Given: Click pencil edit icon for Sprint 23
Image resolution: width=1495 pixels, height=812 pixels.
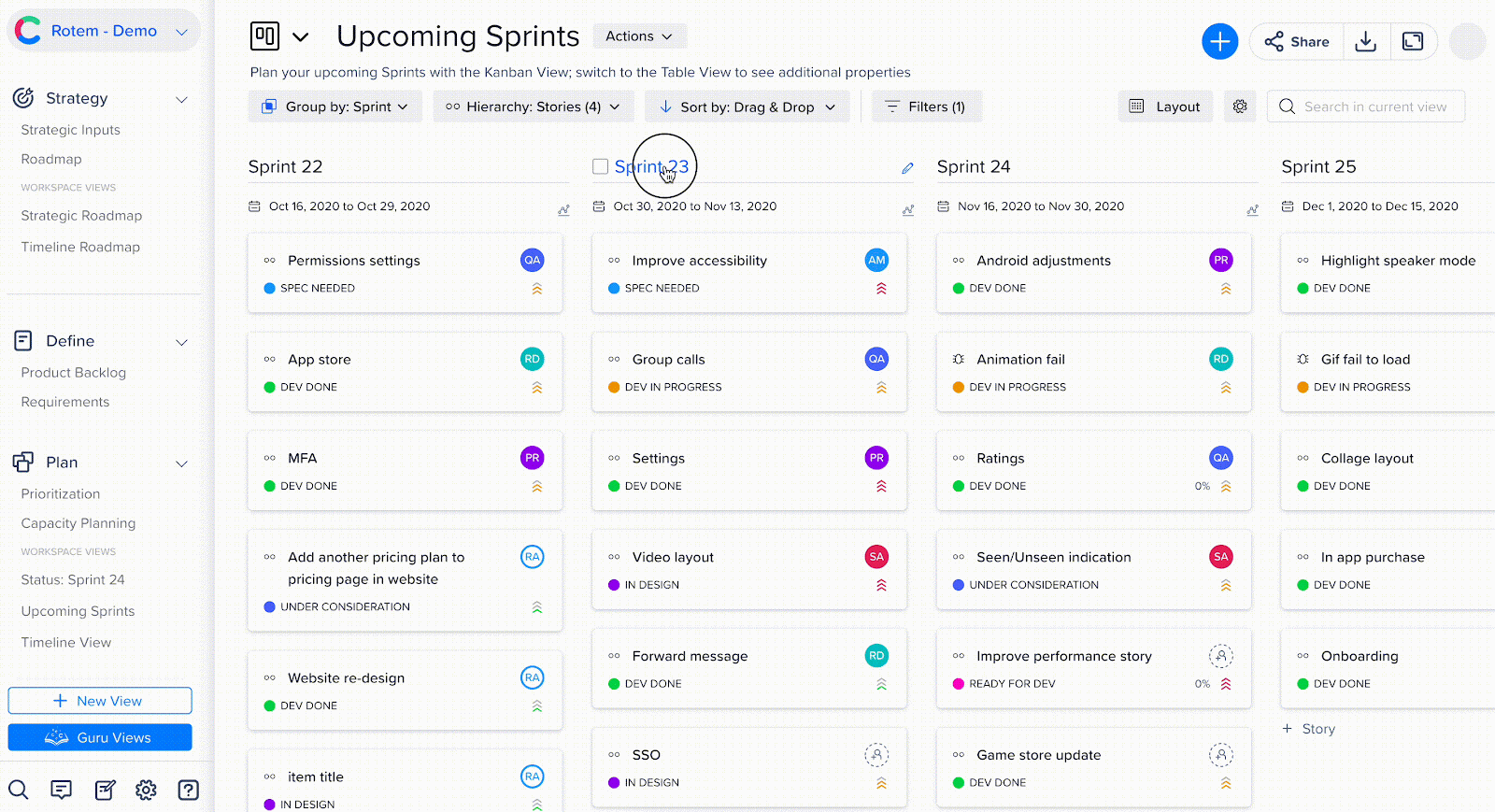Looking at the screenshot, I should [907, 168].
